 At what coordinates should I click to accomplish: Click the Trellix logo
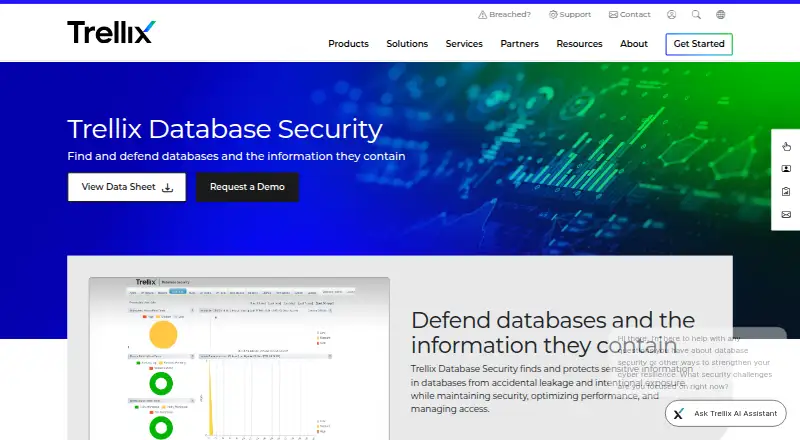coord(111,32)
